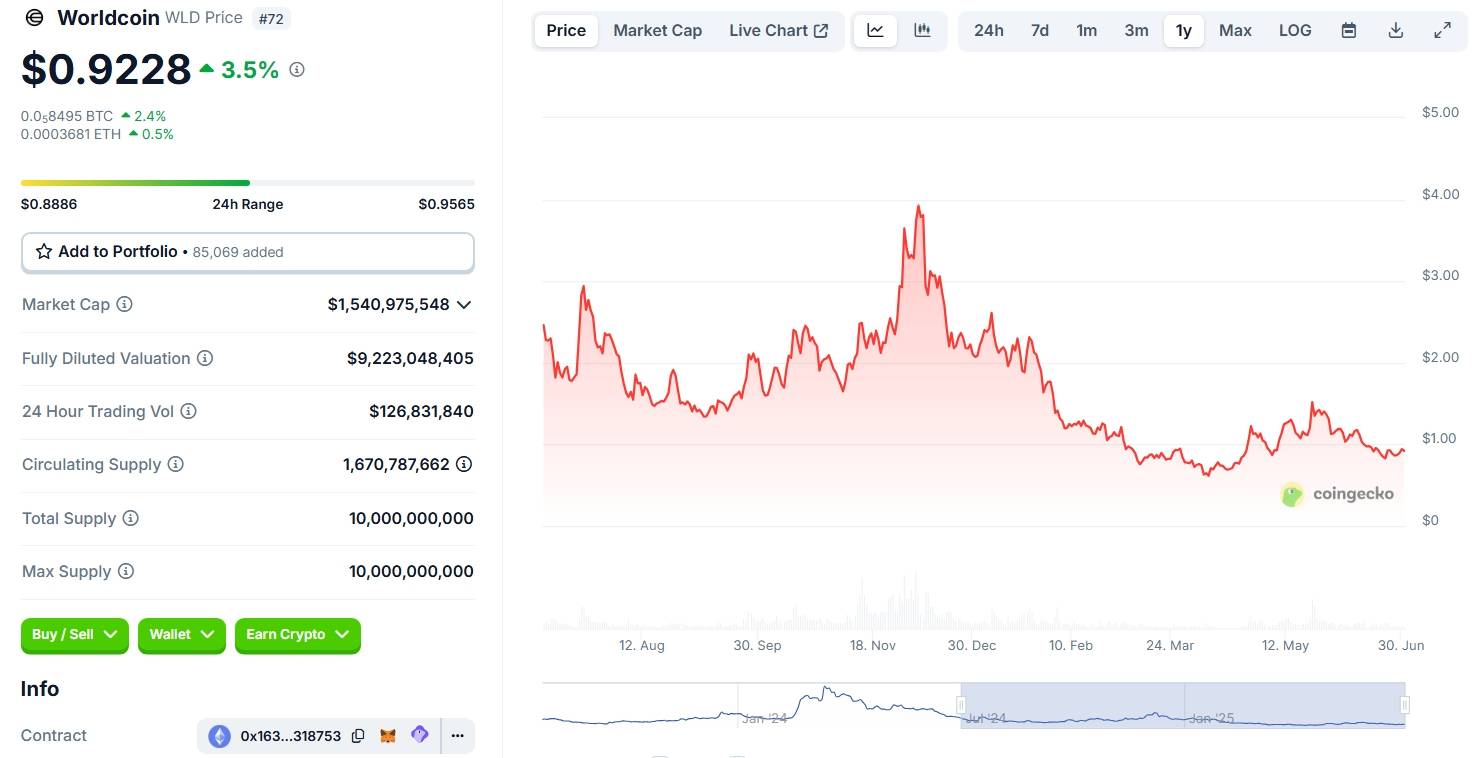Click the shaded range in navigator timeline
This screenshot has width=1481, height=758.
[x=1183, y=705]
